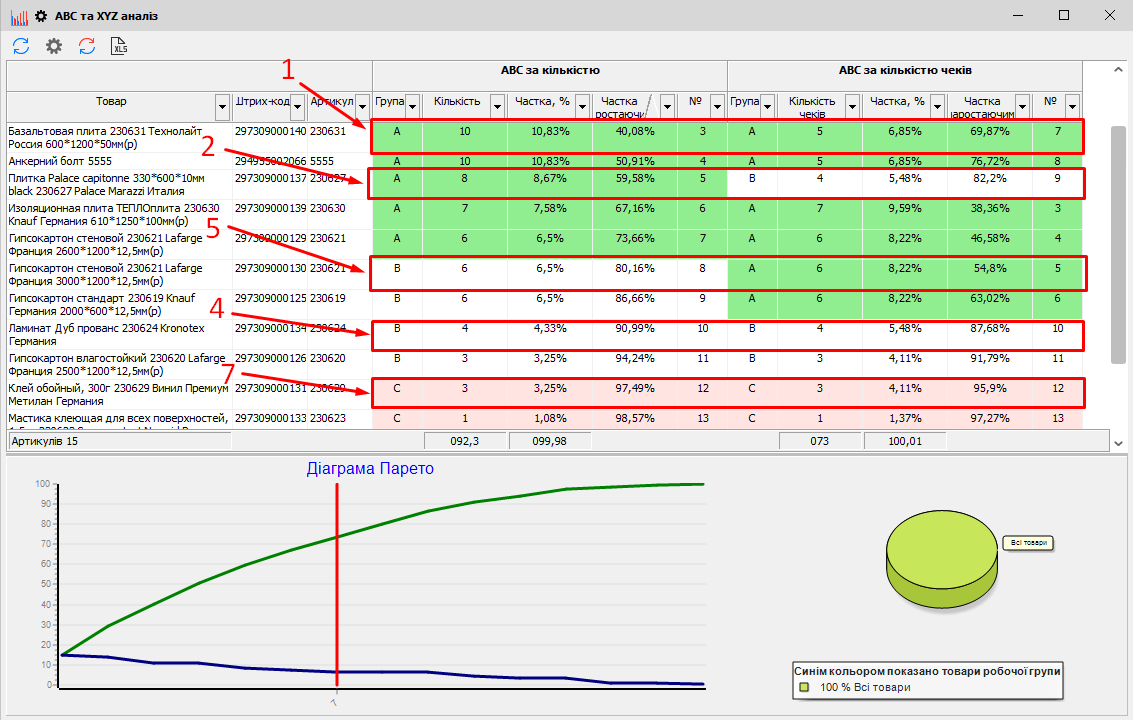Click the red and blue reload icon
Screen dimensions: 1133x720
(x=87, y=46)
